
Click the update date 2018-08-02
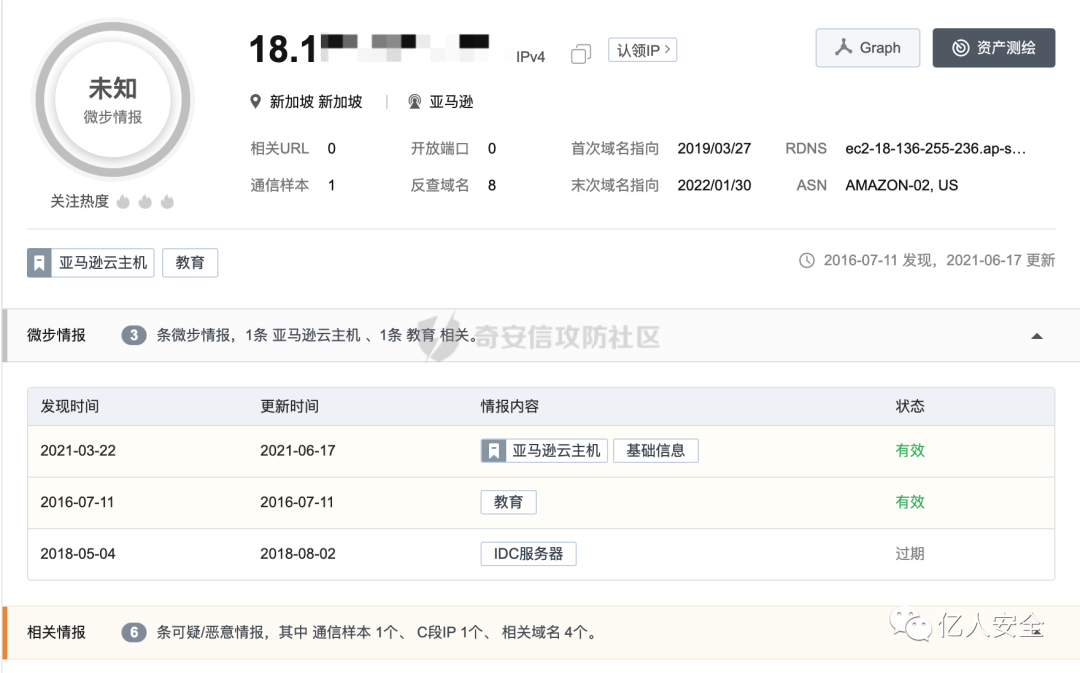click(x=298, y=554)
